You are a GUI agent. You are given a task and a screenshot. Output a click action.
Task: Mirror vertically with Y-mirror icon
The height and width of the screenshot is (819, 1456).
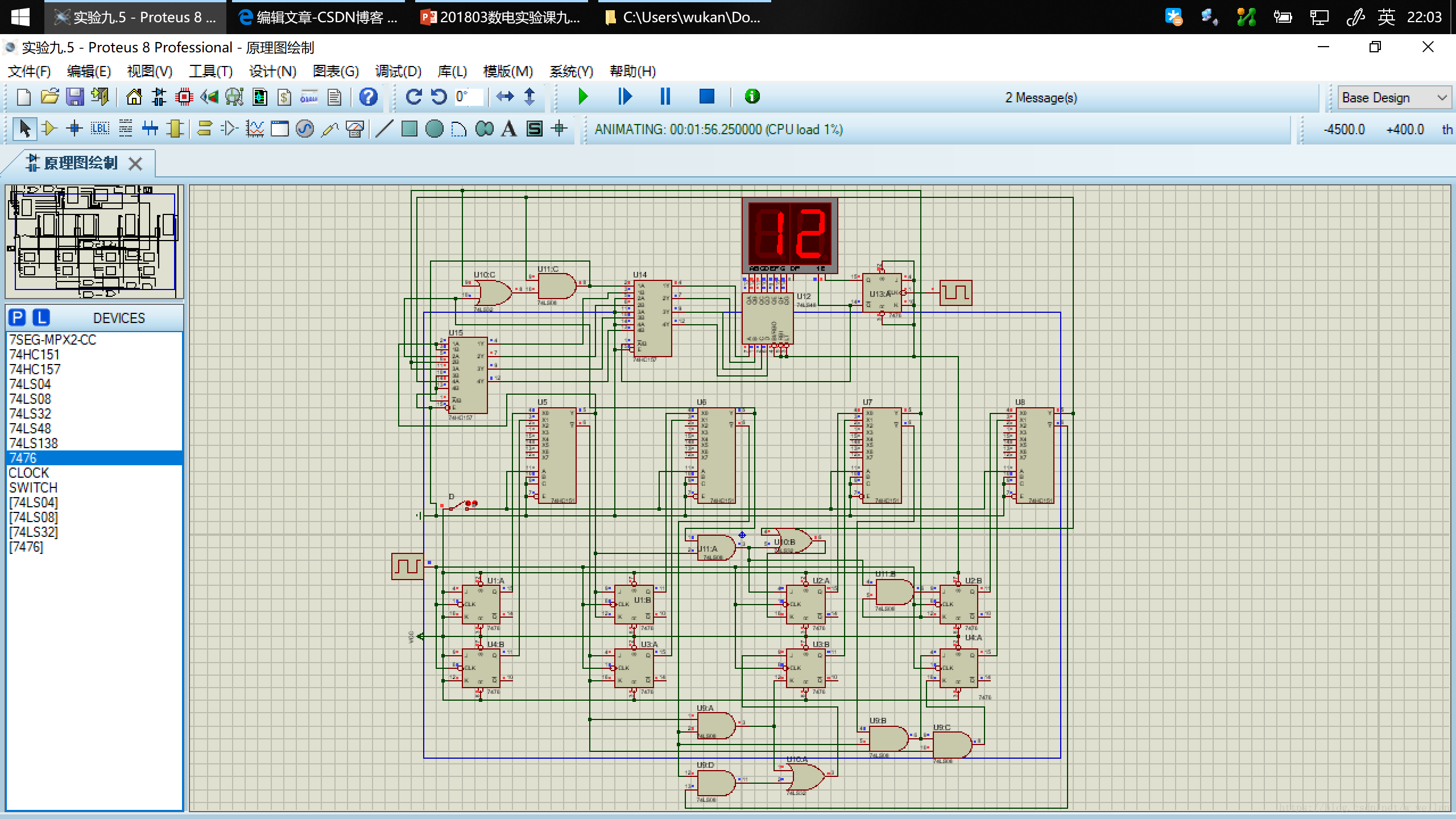530,97
